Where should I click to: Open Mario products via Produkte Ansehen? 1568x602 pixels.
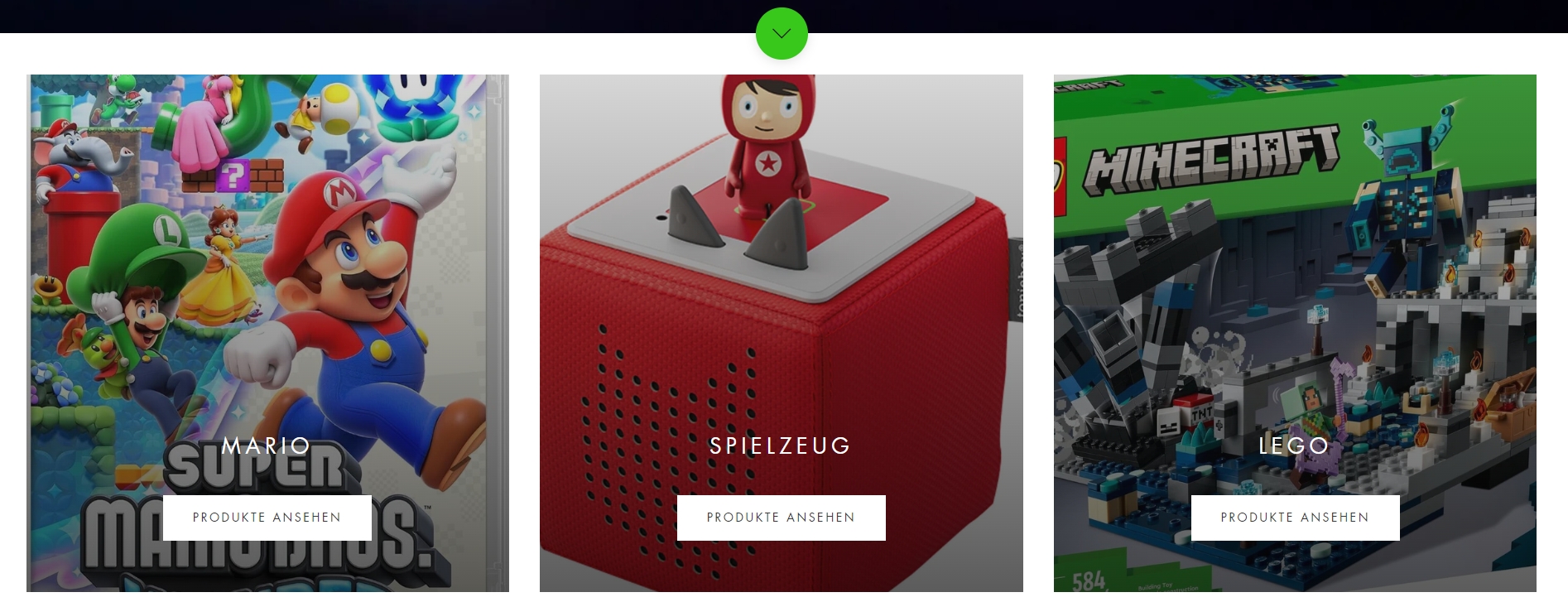(x=267, y=518)
